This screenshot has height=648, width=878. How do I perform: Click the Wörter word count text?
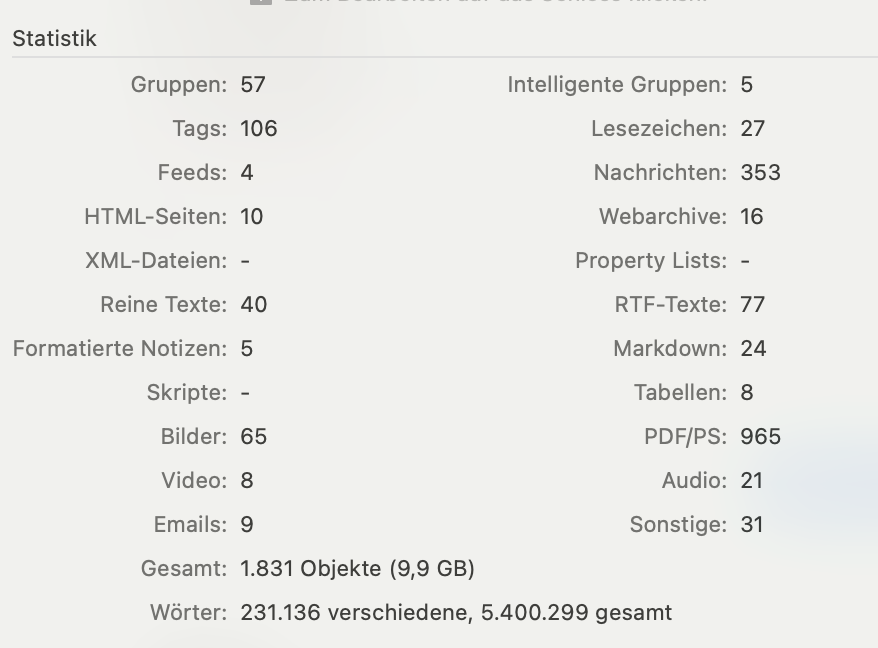[x=456, y=613]
